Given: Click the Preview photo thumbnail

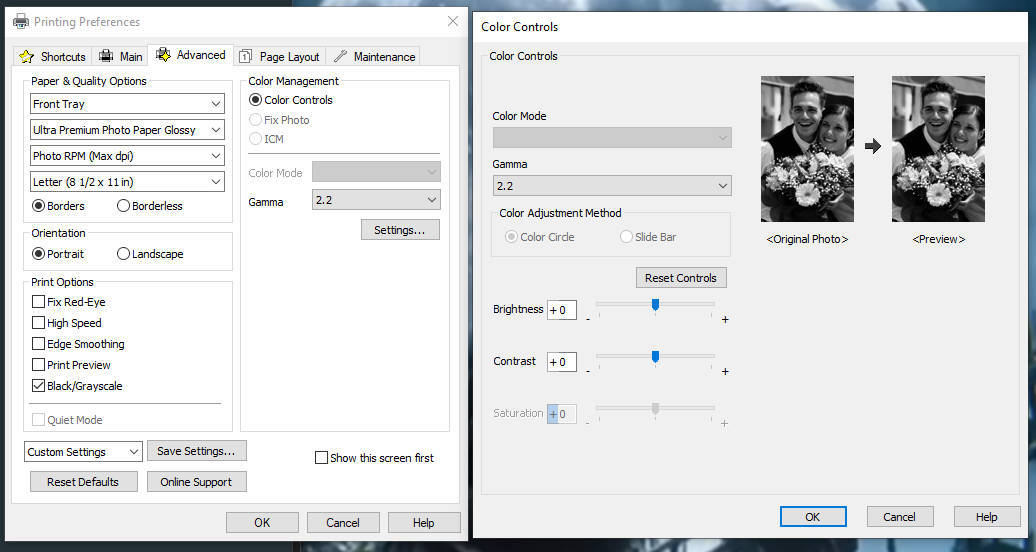Looking at the screenshot, I should point(938,149).
